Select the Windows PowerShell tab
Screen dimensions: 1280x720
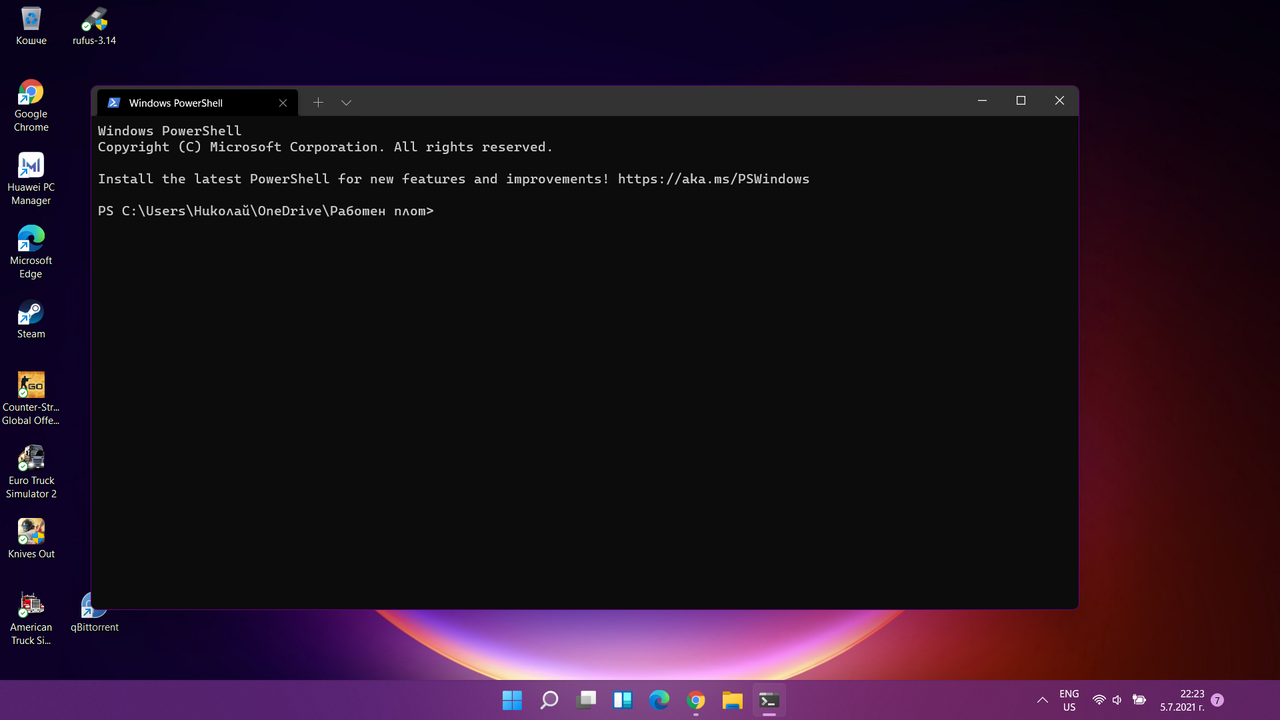click(196, 103)
